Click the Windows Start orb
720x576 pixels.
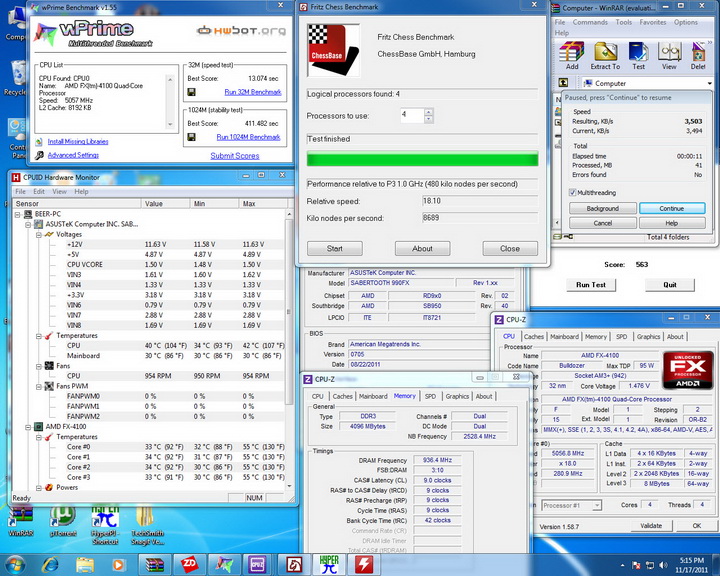17,565
